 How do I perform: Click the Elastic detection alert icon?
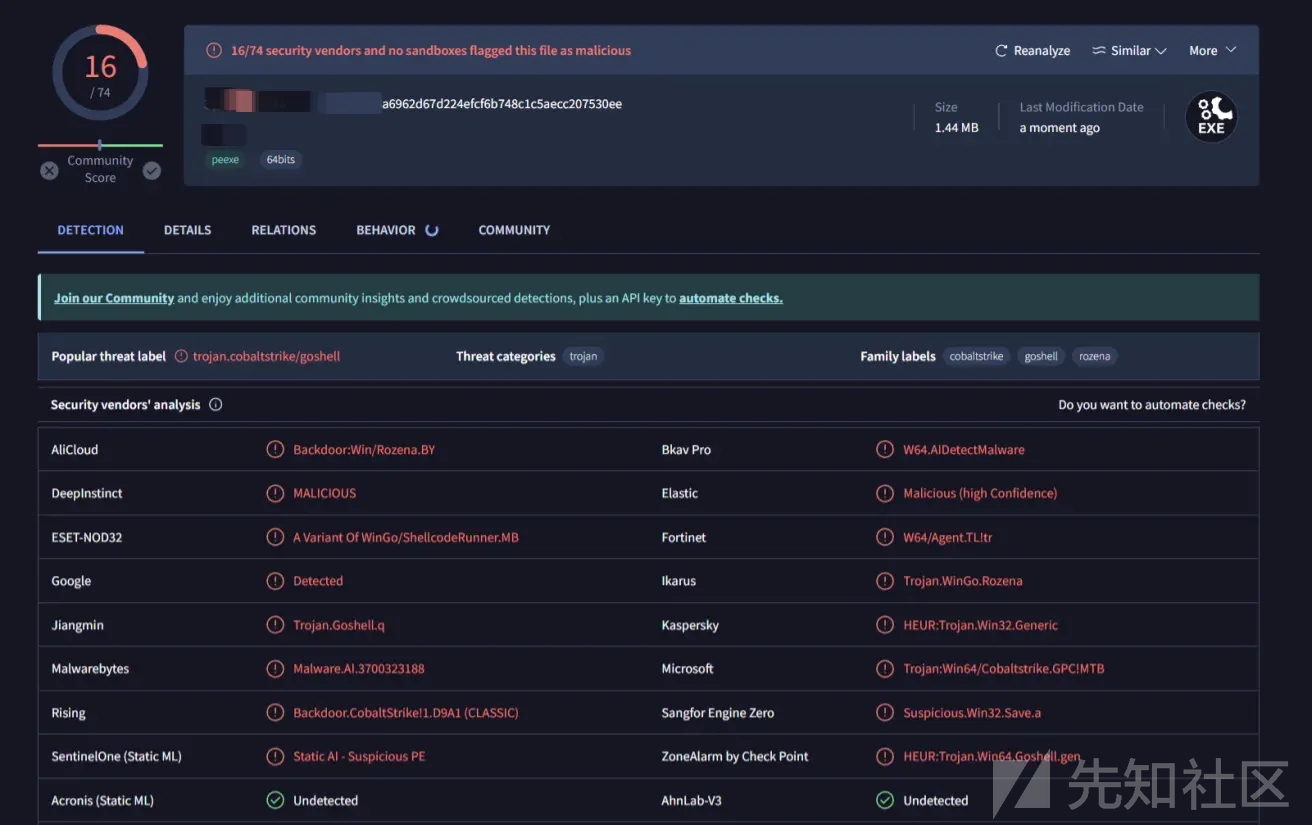click(885, 493)
